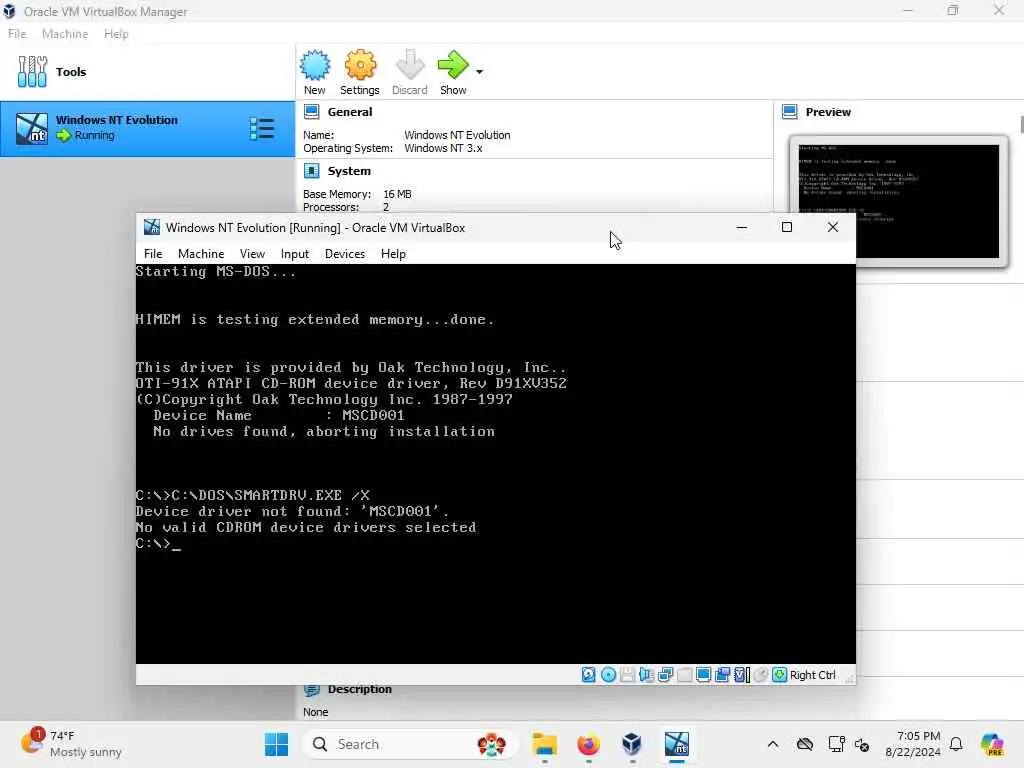Click the System section header
This screenshot has width=1024, height=768.
point(349,171)
